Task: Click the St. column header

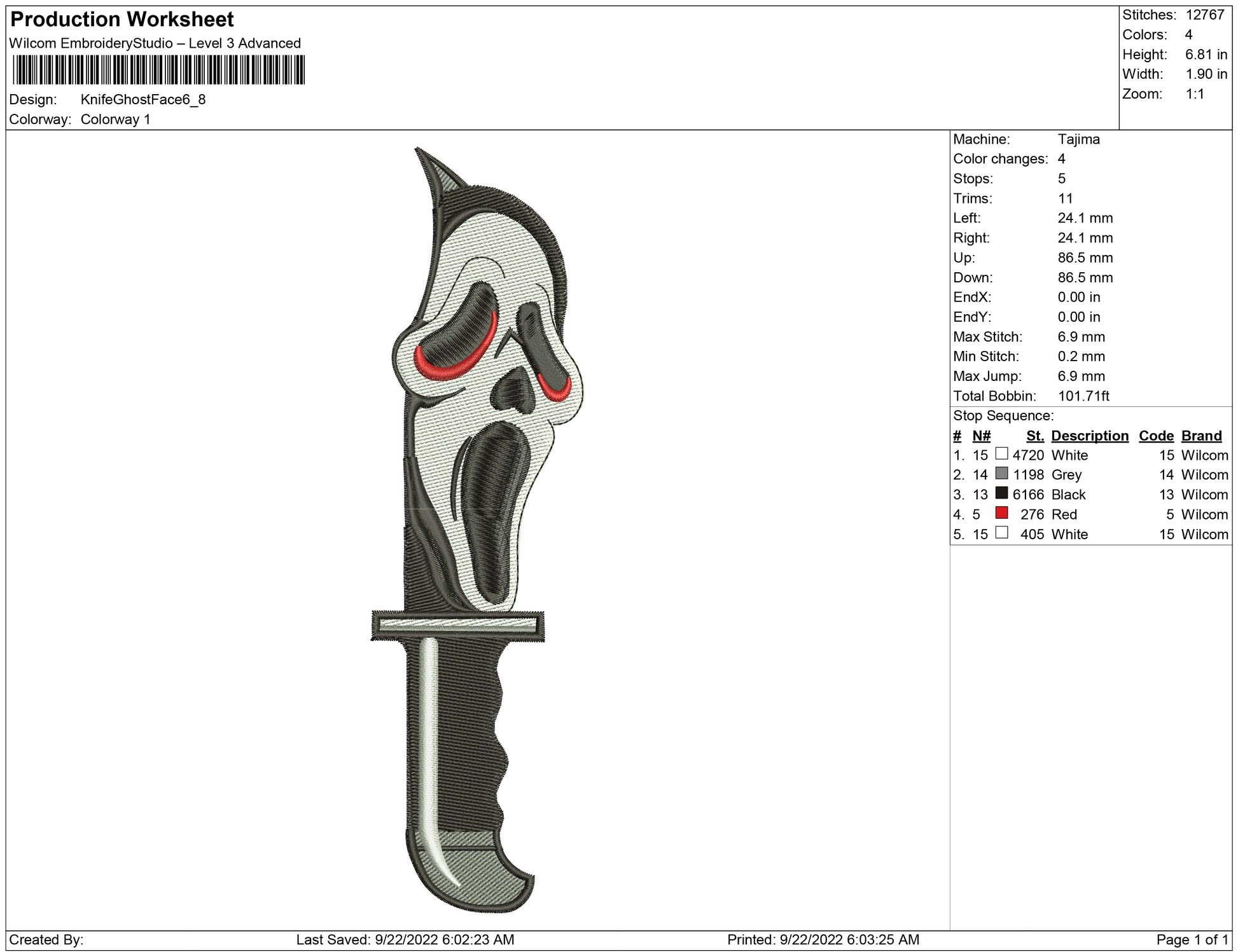Action: tap(1035, 436)
